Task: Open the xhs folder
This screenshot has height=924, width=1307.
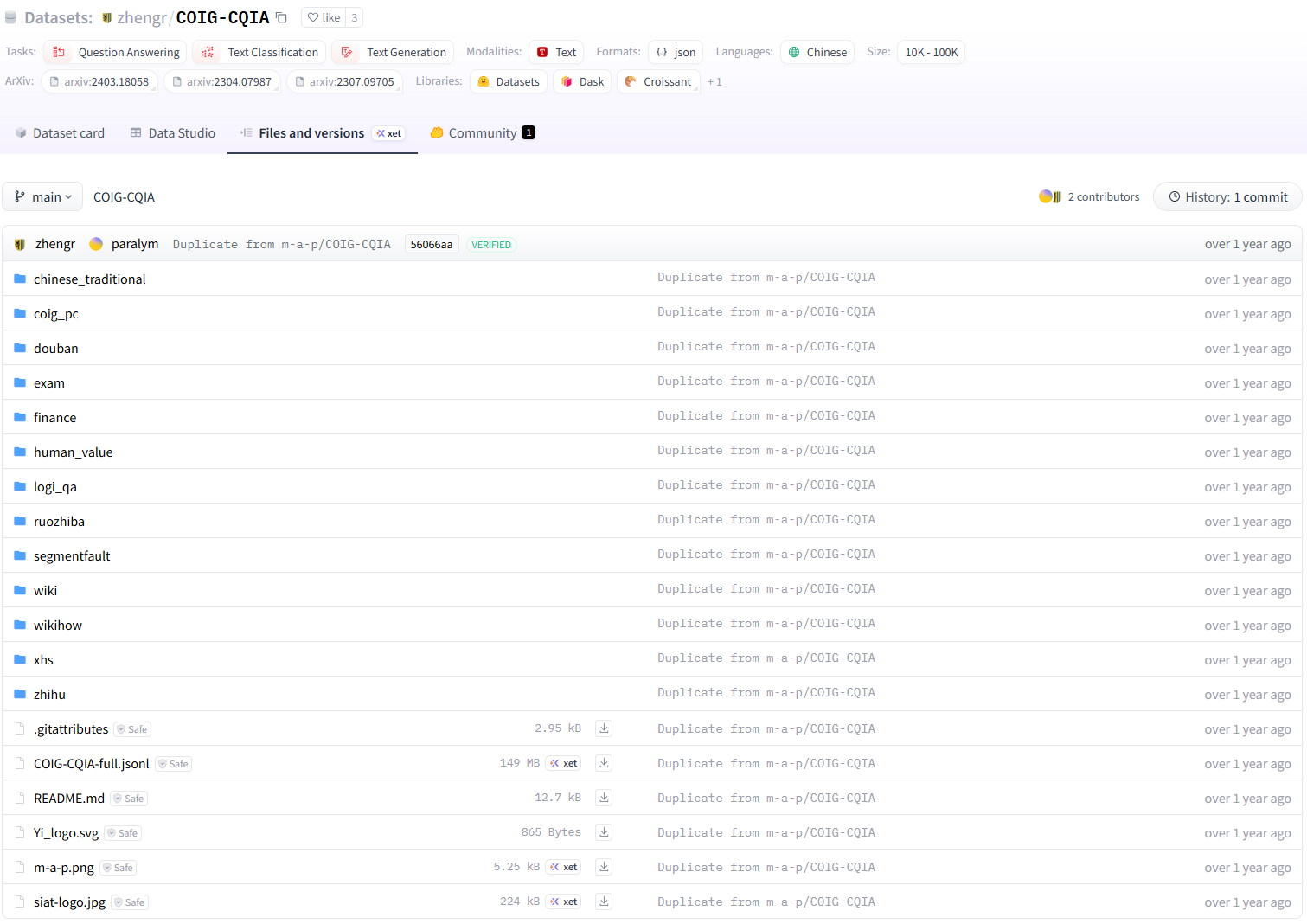Action: click(43, 659)
